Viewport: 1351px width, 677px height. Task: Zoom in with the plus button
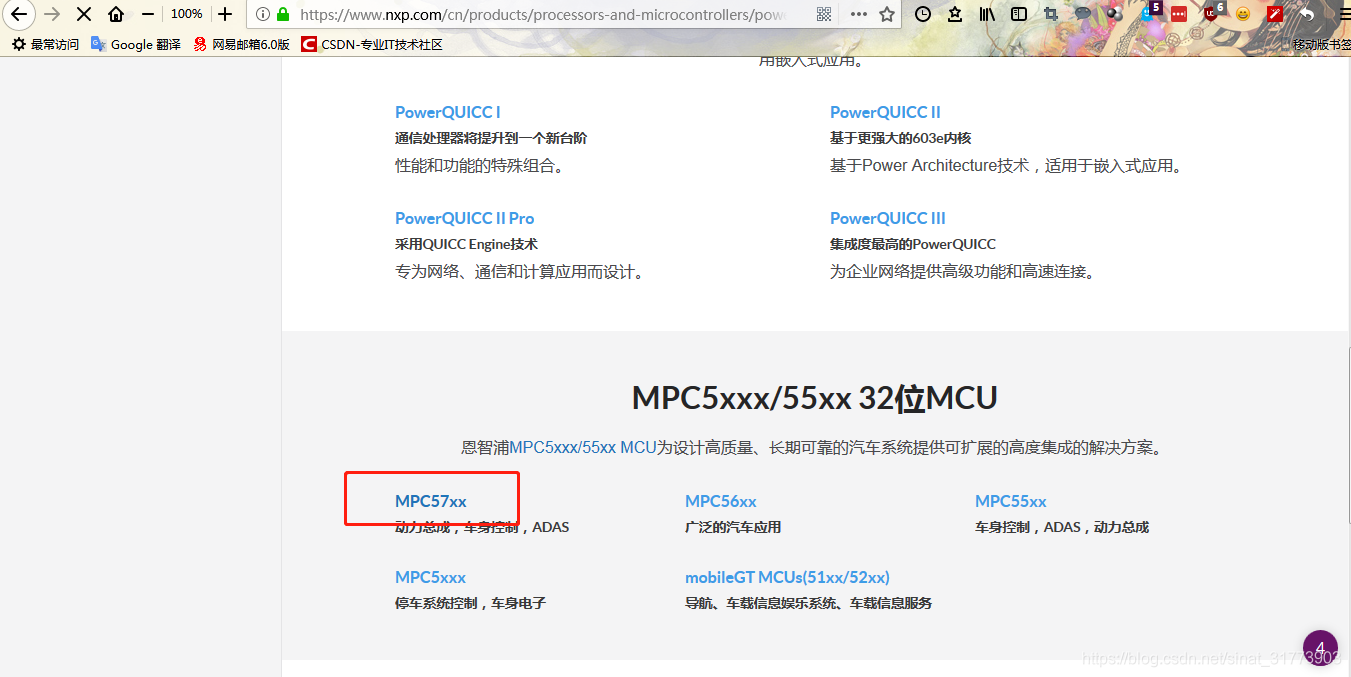225,14
